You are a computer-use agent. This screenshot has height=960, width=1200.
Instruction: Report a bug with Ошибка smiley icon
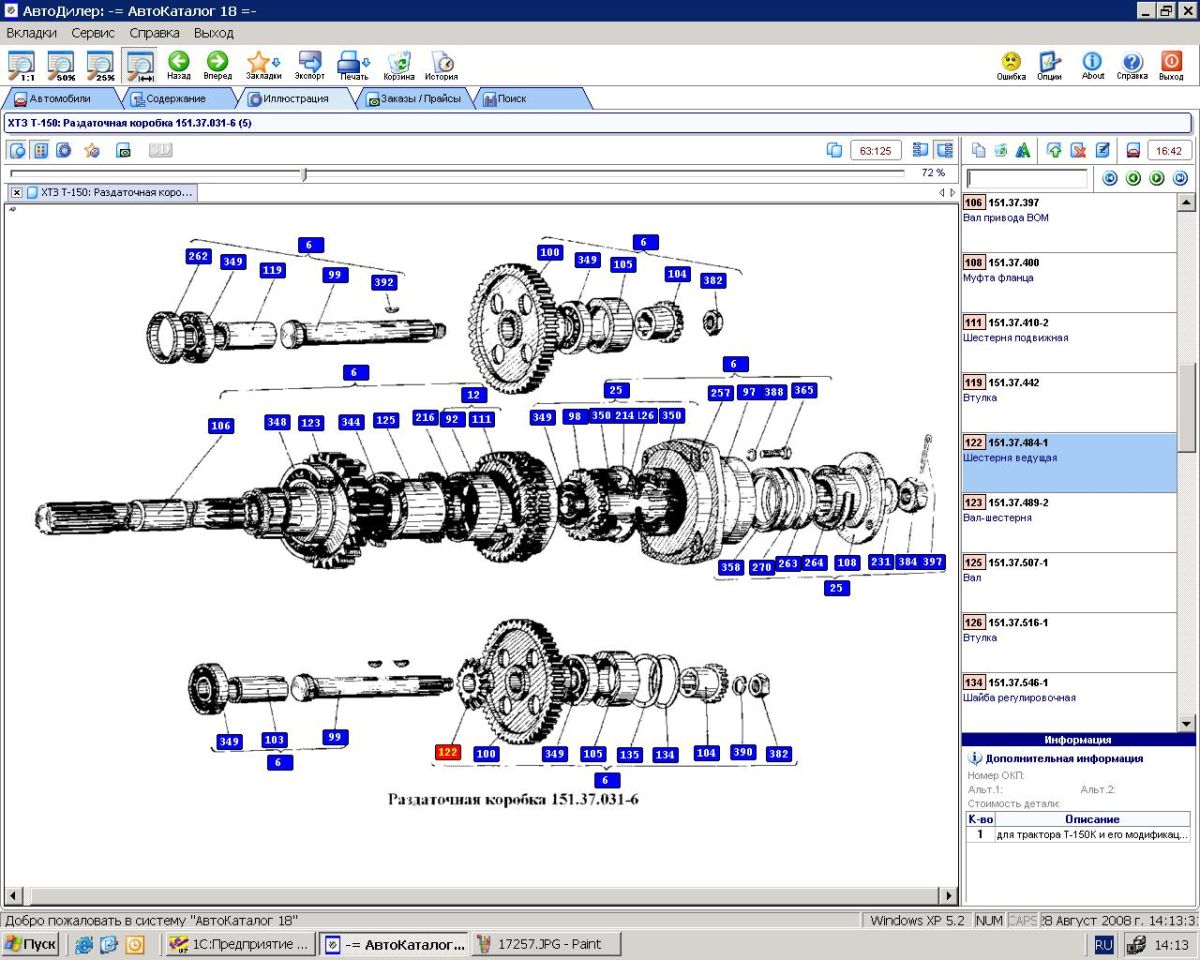tap(1011, 63)
